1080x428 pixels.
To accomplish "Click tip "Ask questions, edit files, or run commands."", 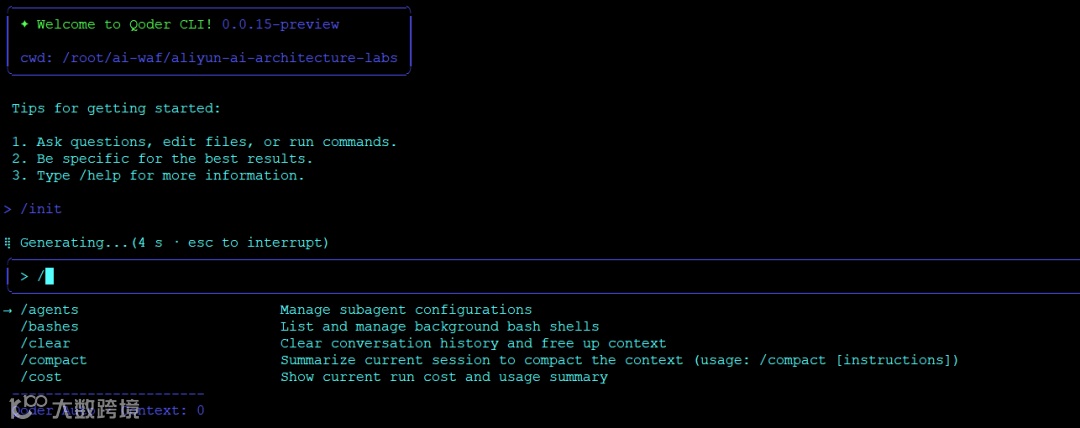I will click(216, 142).
